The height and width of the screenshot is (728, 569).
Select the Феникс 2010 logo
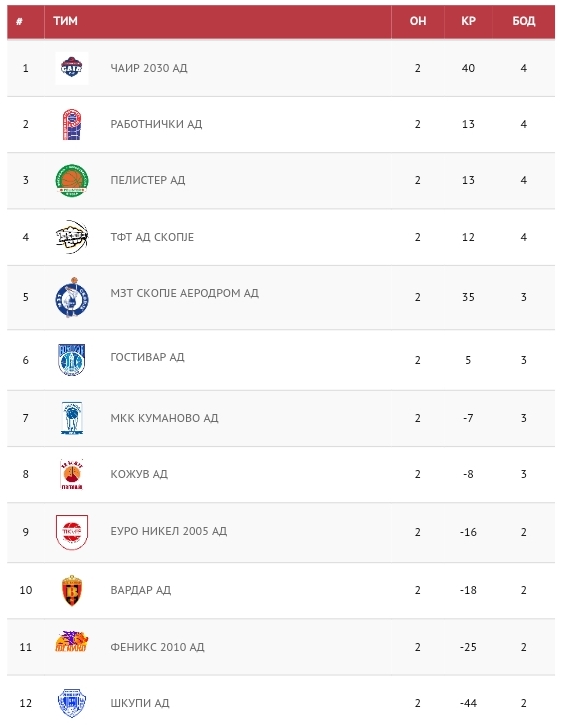click(71, 642)
